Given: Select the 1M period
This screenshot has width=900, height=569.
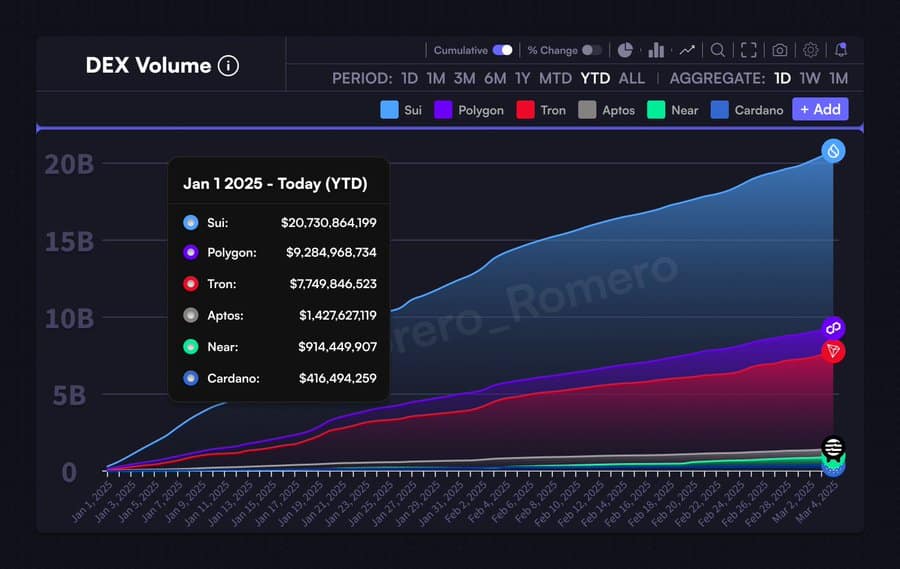Looking at the screenshot, I should click(436, 78).
